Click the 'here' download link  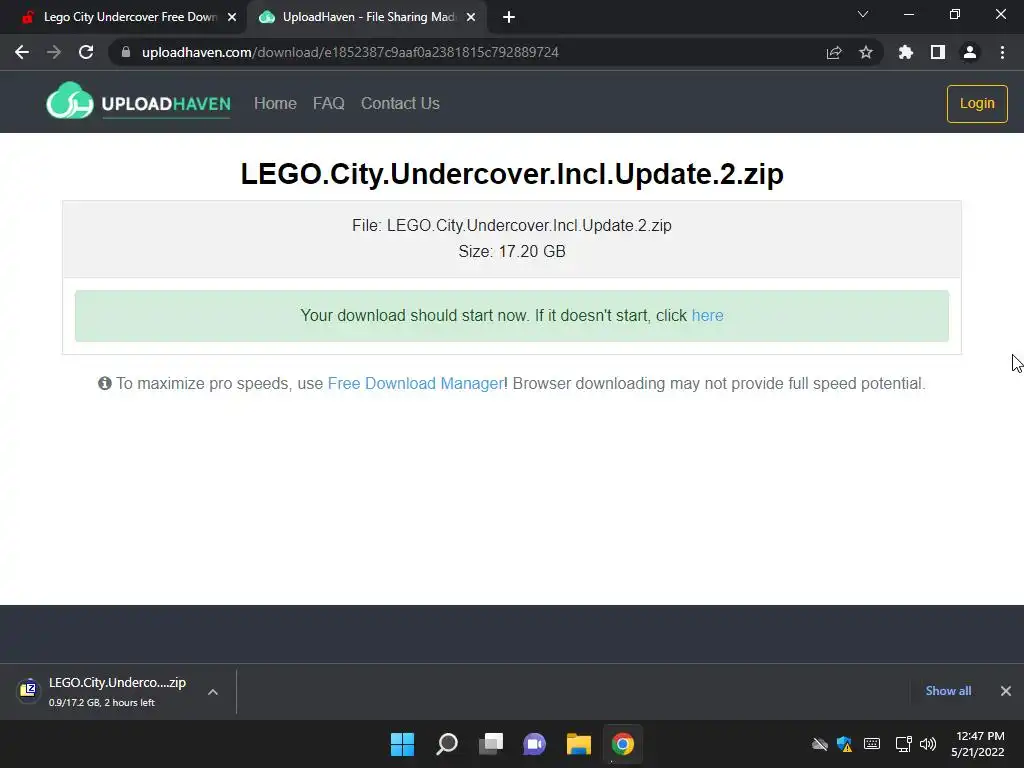click(707, 315)
